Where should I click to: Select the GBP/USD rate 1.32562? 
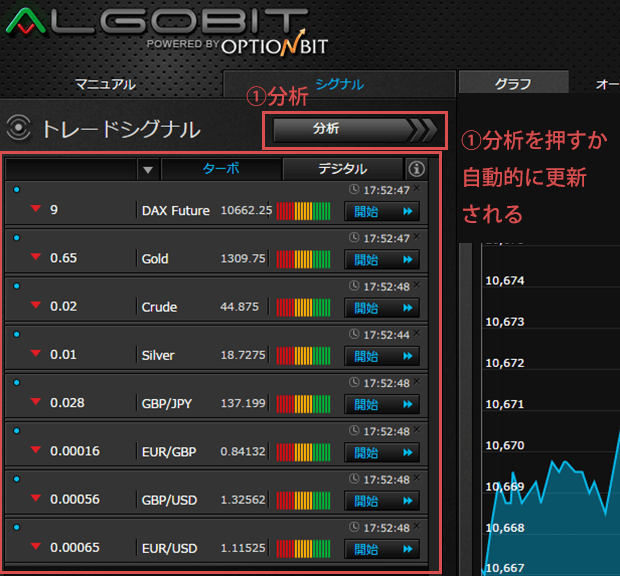tap(243, 500)
